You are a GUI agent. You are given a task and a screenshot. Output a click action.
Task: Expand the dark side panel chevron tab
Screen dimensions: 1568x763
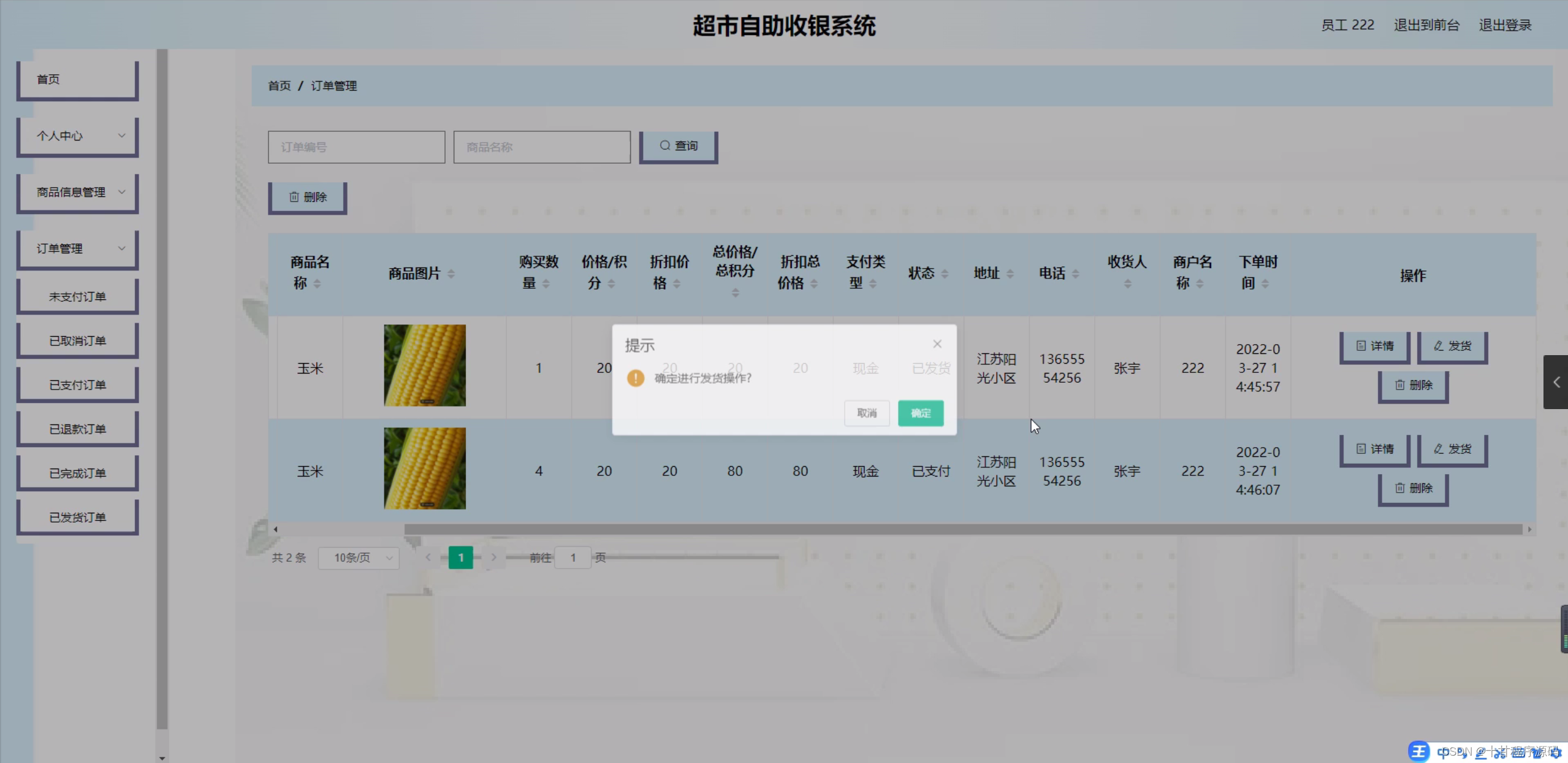[x=1556, y=382]
